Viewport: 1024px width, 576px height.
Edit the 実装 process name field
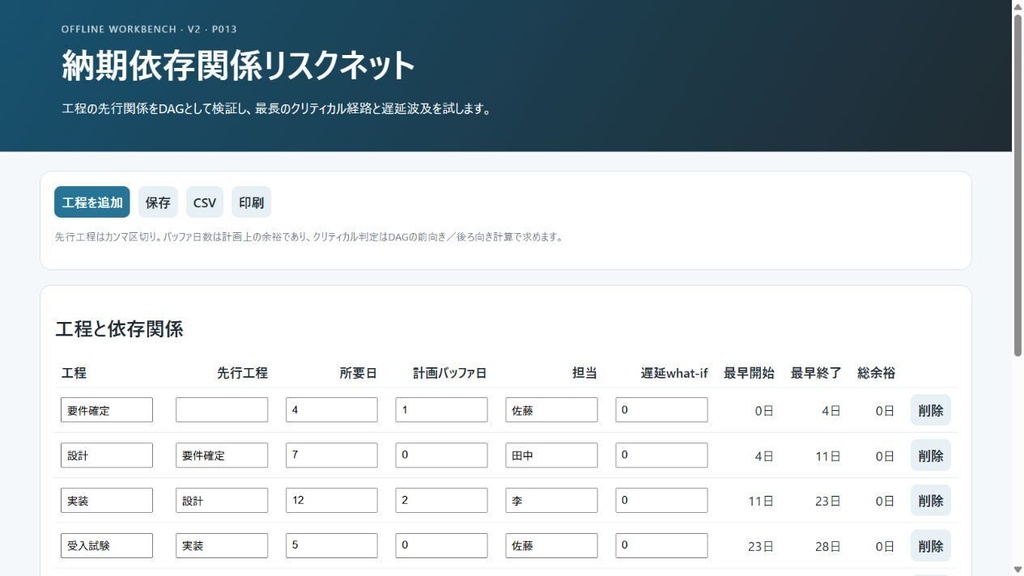click(x=106, y=500)
